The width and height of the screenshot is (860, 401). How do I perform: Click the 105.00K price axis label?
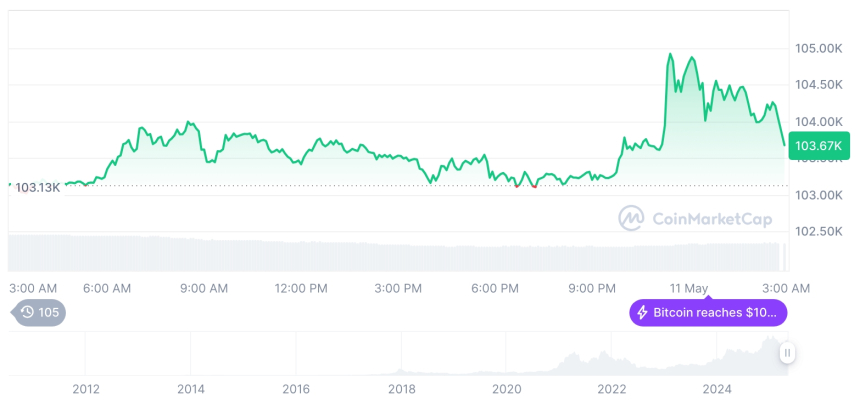click(818, 48)
